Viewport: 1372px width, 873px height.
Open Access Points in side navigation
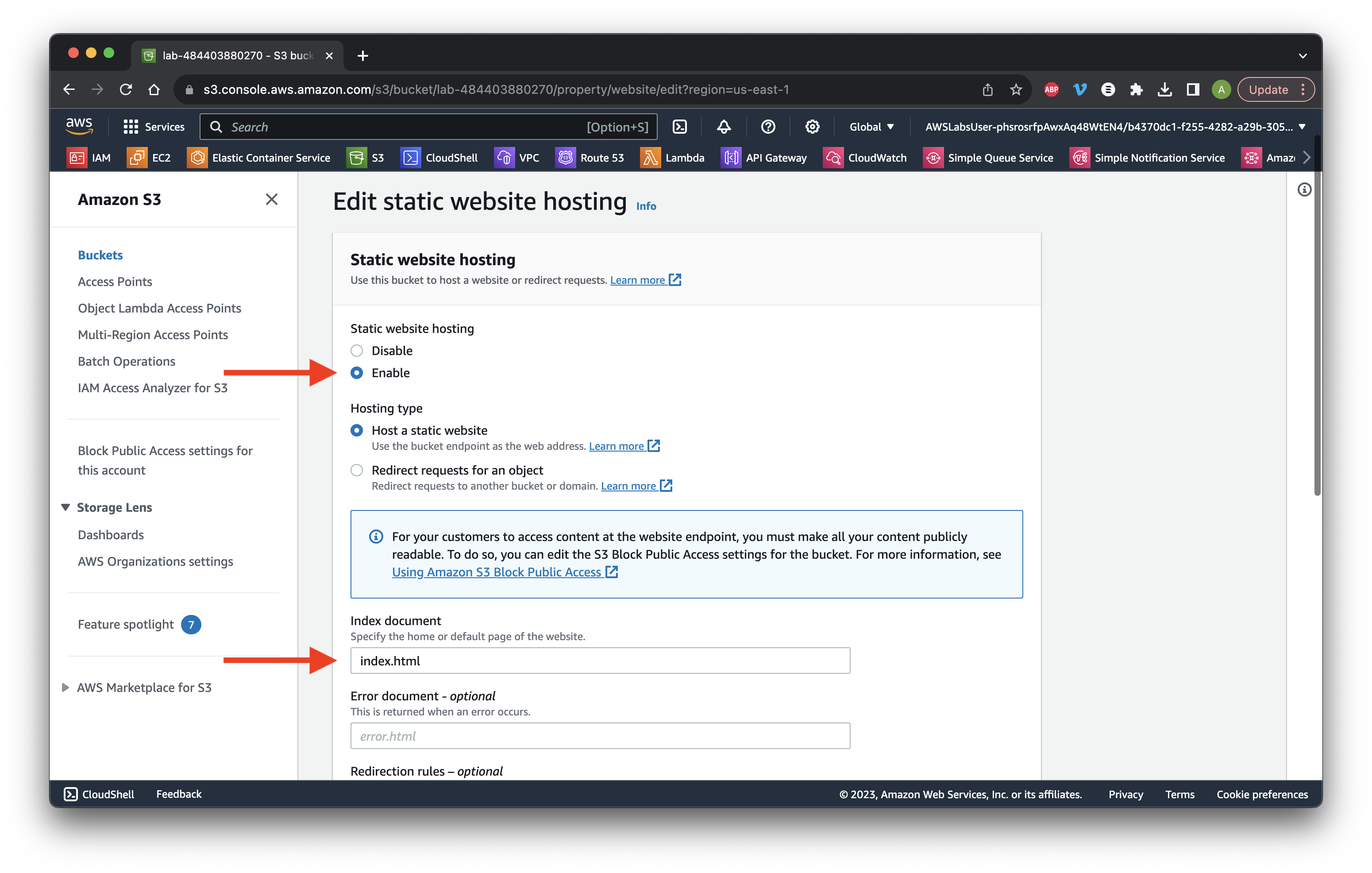click(115, 282)
